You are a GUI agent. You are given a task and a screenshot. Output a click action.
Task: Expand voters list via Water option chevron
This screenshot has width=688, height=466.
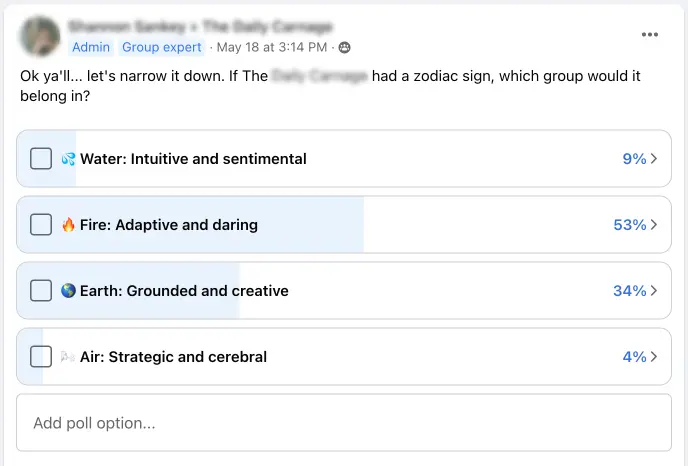[654, 159]
